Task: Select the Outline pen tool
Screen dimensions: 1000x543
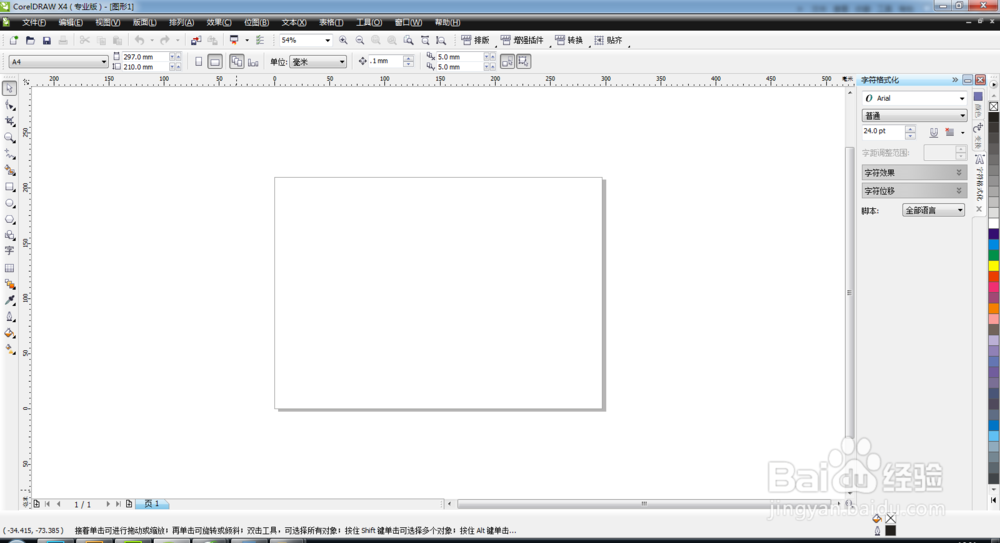Action: coord(10,316)
